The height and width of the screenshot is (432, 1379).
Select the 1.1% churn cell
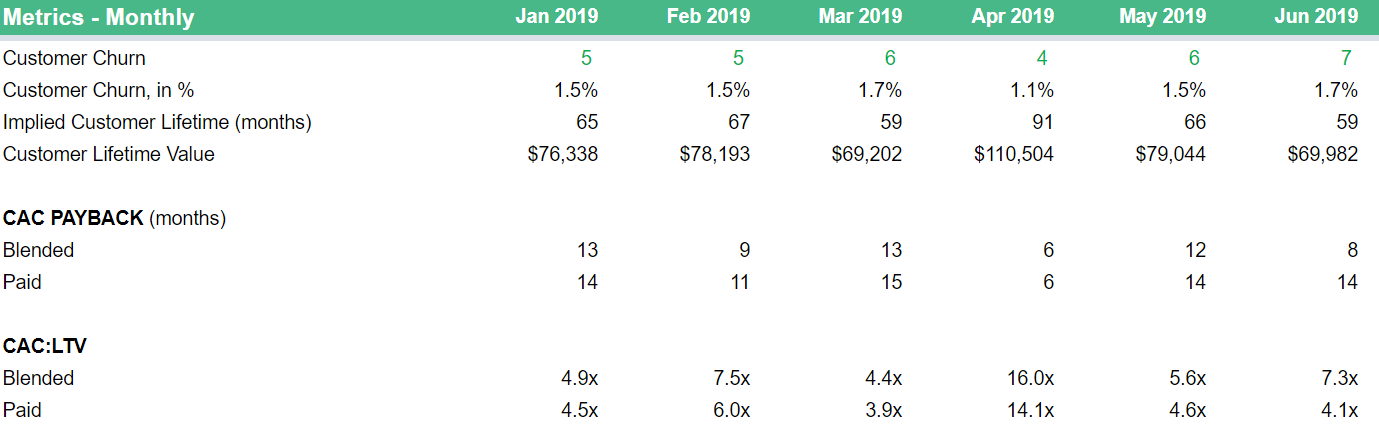pyautogui.click(x=1033, y=90)
